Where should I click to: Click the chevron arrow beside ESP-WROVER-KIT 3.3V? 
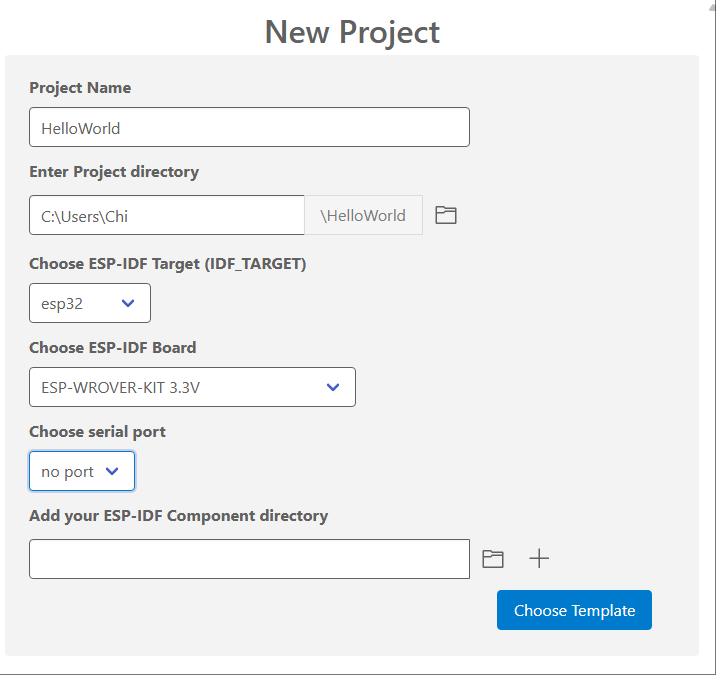pos(333,387)
